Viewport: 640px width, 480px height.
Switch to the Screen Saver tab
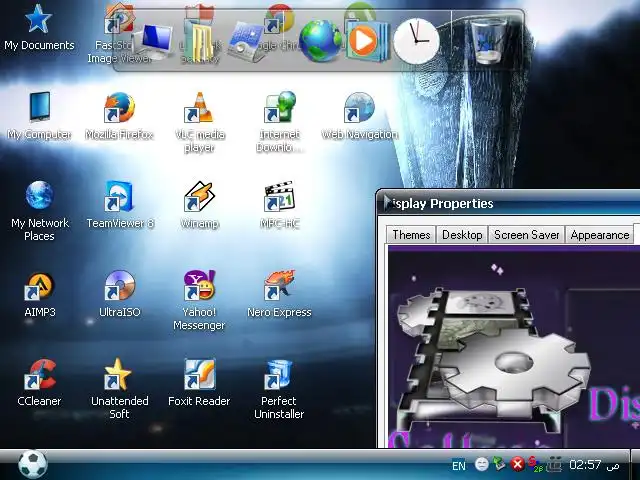tap(527, 235)
